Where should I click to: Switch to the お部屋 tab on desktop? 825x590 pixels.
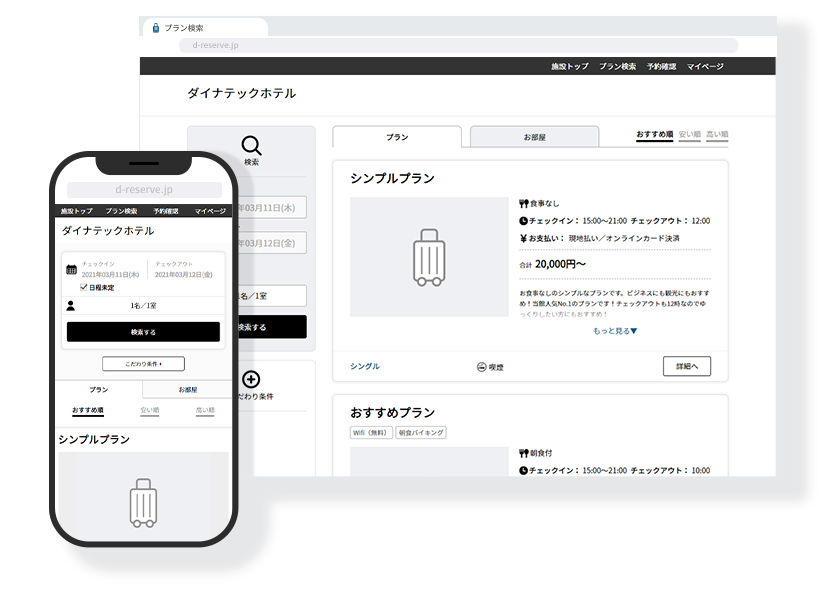point(534,137)
